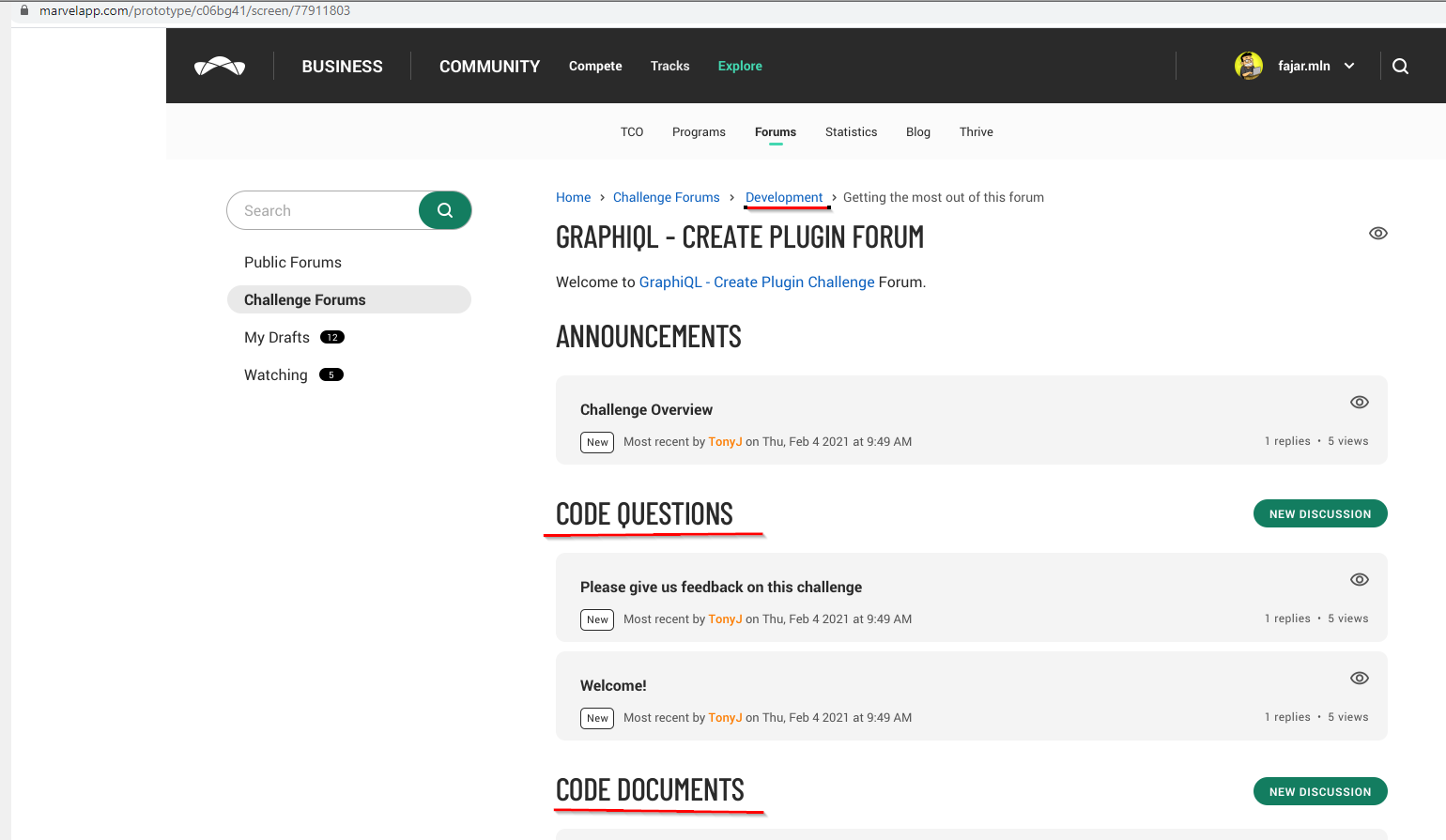Image resolution: width=1446 pixels, height=840 pixels.
Task: Click the green search button in sidebar
Action: tap(445, 210)
